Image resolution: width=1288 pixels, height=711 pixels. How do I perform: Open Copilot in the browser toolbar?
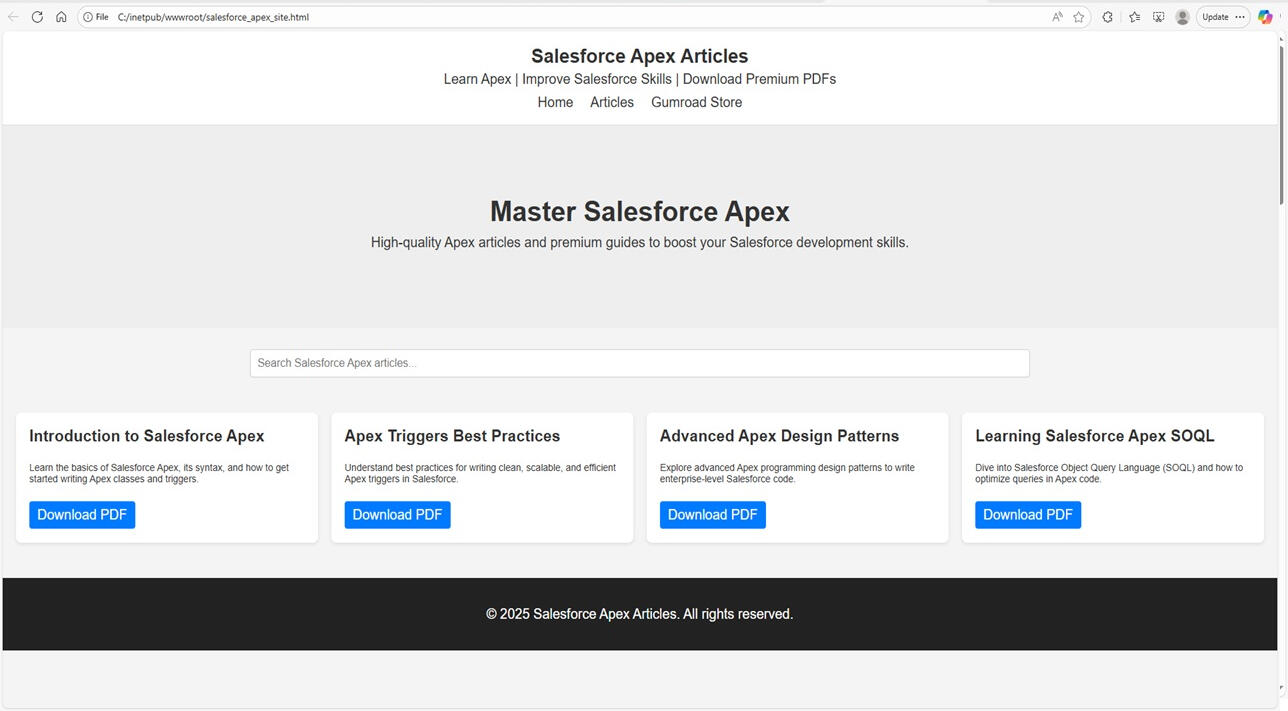pyautogui.click(x=1264, y=17)
